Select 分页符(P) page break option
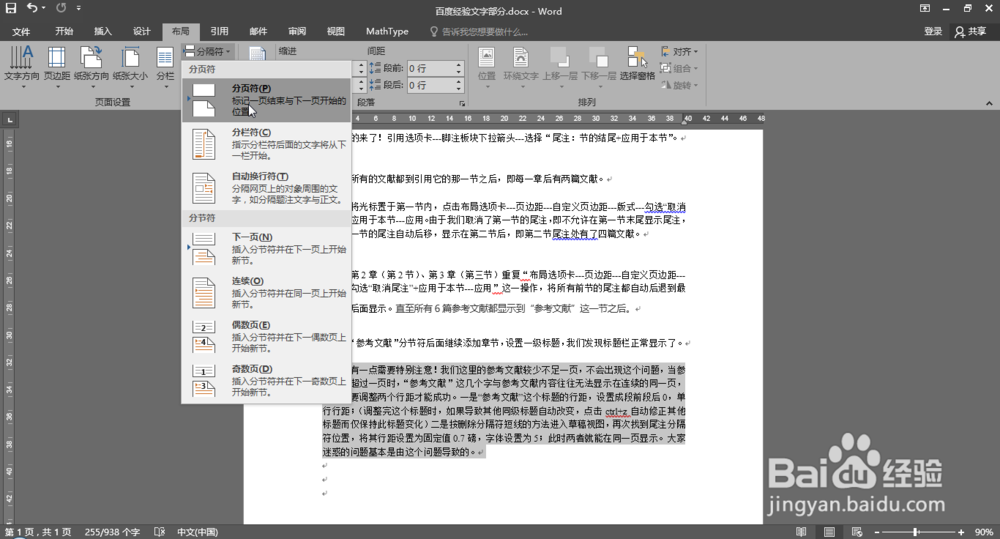 tap(267, 100)
